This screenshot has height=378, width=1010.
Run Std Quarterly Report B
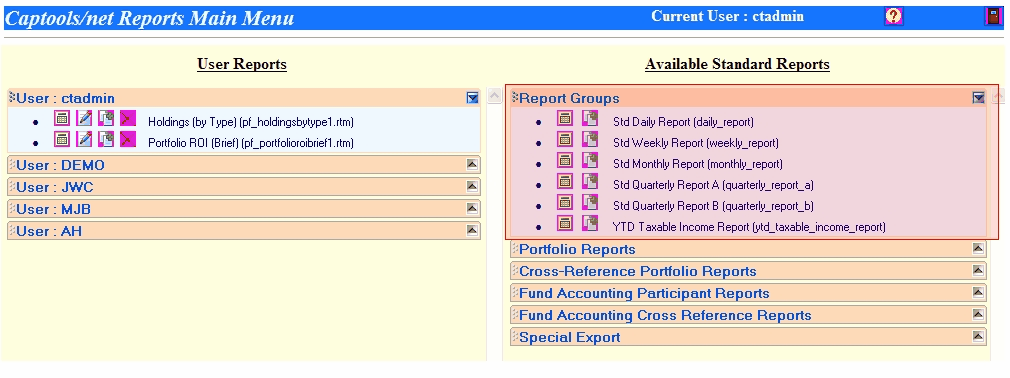pyautogui.click(x=565, y=202)
